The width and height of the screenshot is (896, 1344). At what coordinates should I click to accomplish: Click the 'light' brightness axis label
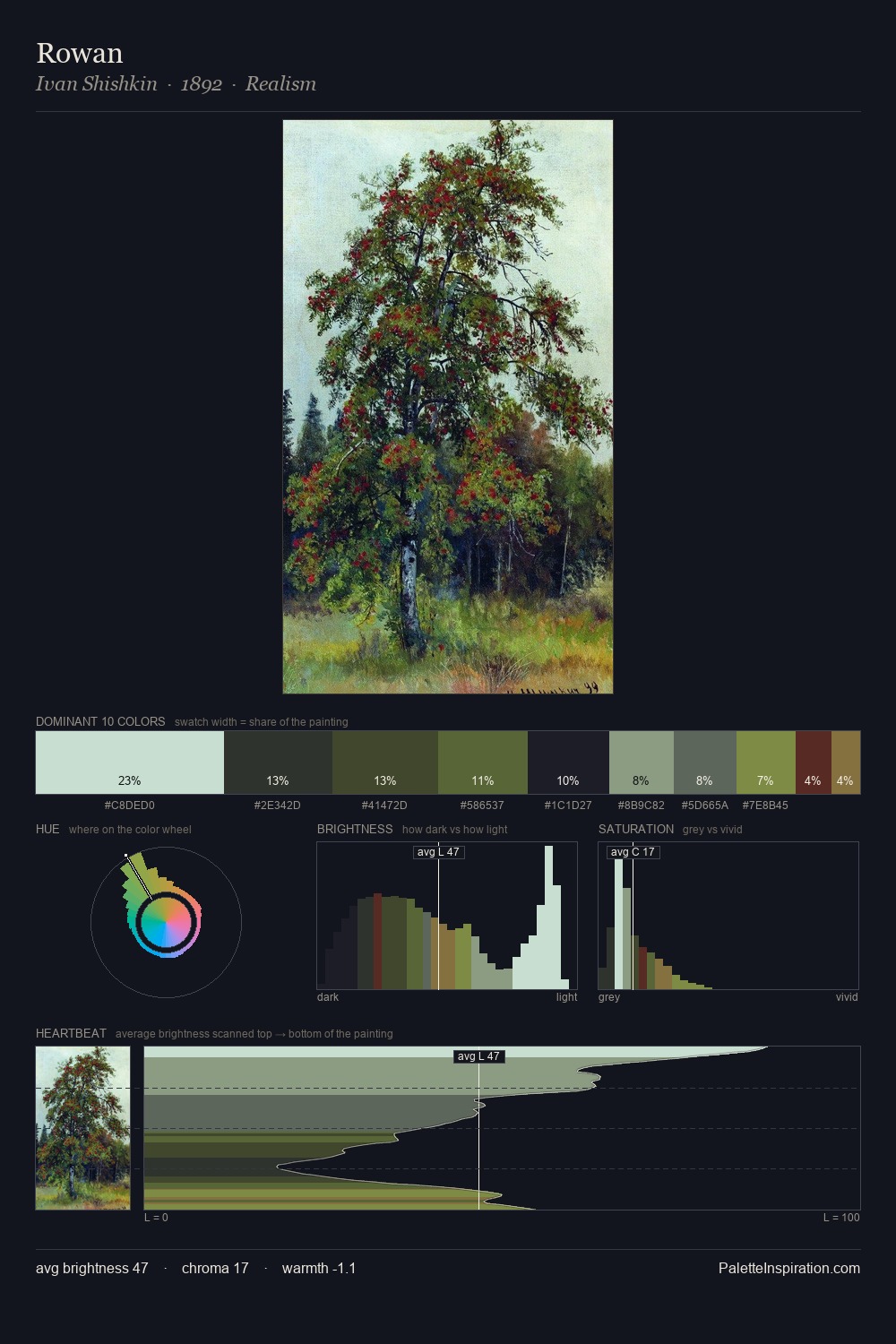pos(567,997)
